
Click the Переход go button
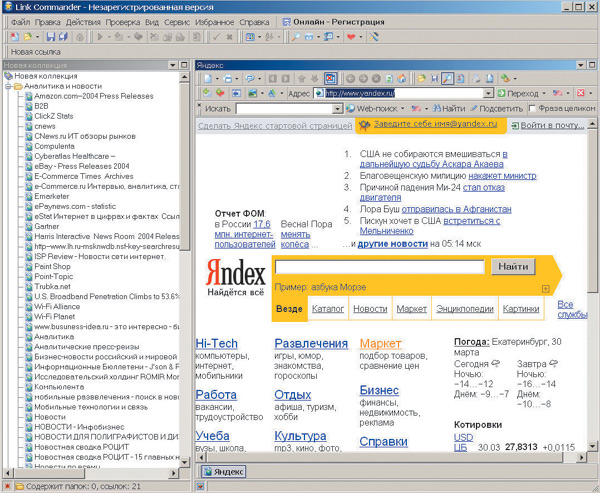(518, 93)
